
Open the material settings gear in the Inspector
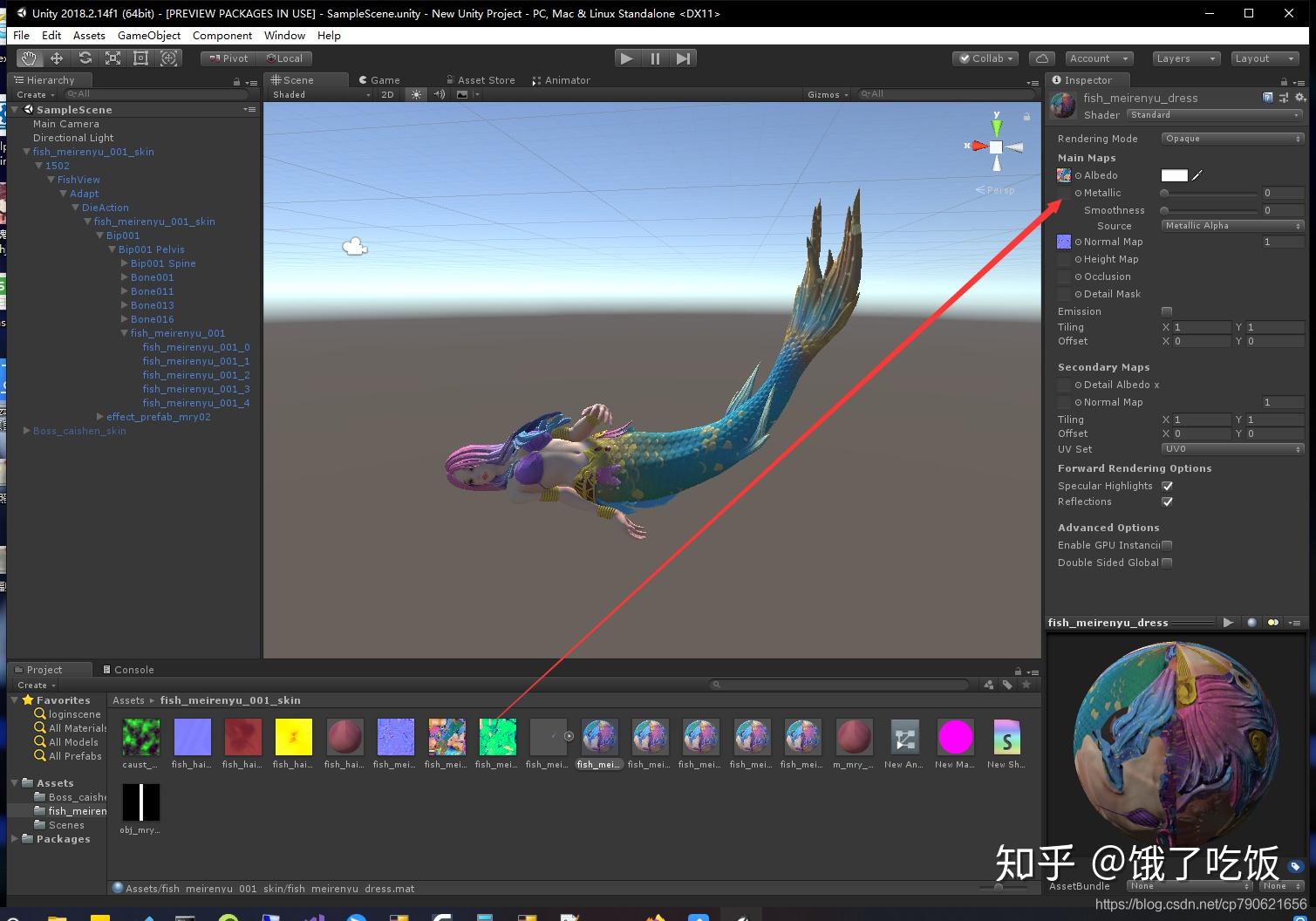(x=1300, y=98)
